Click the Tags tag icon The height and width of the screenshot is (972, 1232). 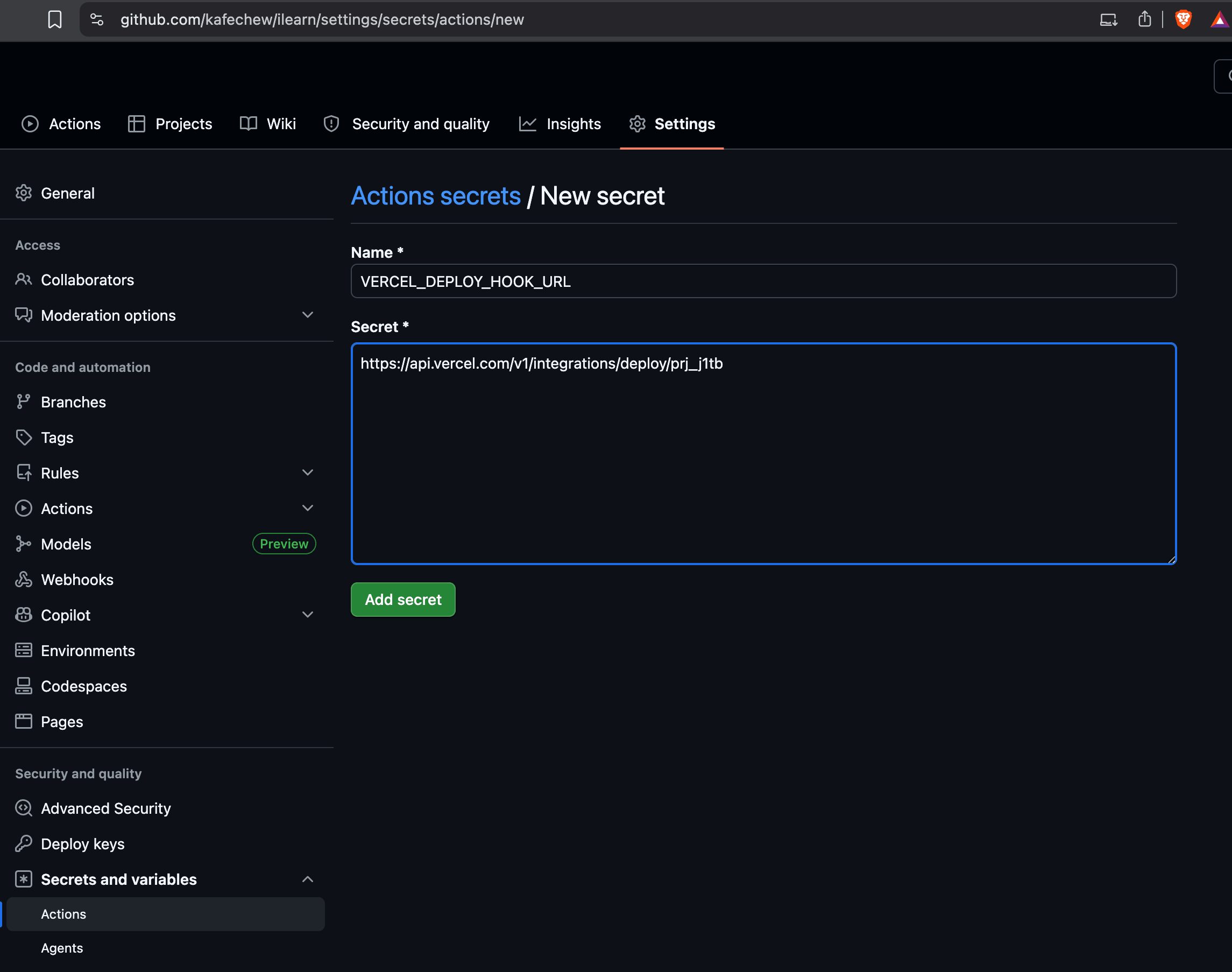point(23,437)
